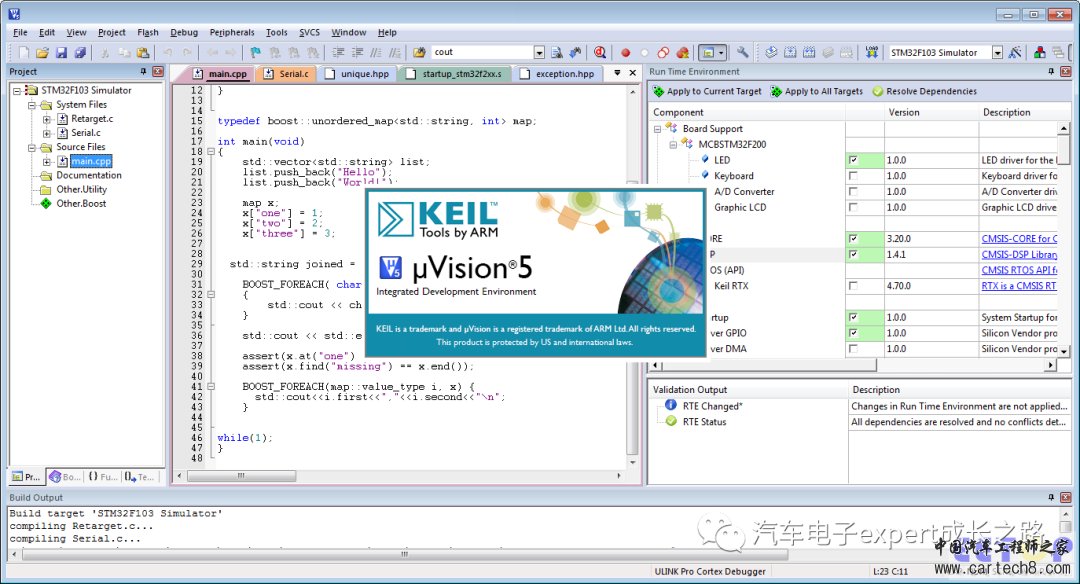Paste from clipboard using the toolbar icon

(143, 52)
